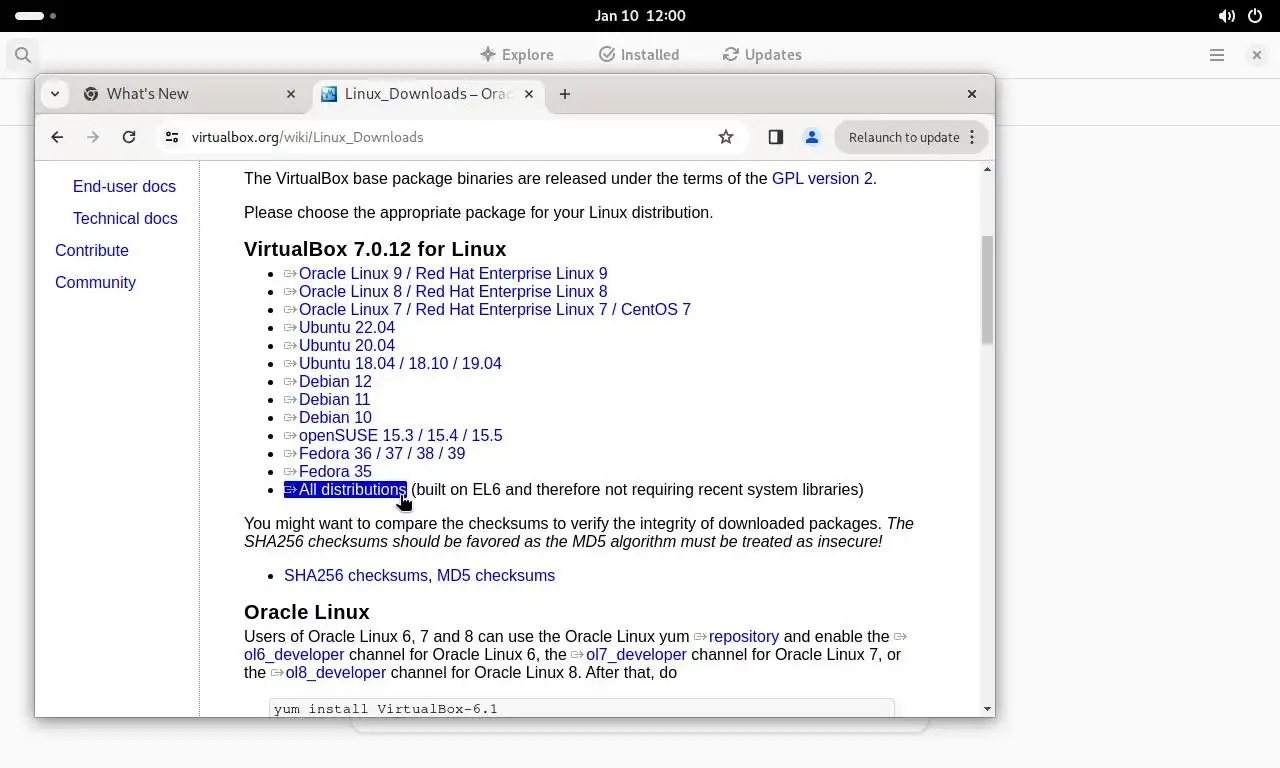Image resolution: width=1280 pixels, height=768 pixels.
Task: Open the Chrome three-dot menu
Action: point(972,137)
